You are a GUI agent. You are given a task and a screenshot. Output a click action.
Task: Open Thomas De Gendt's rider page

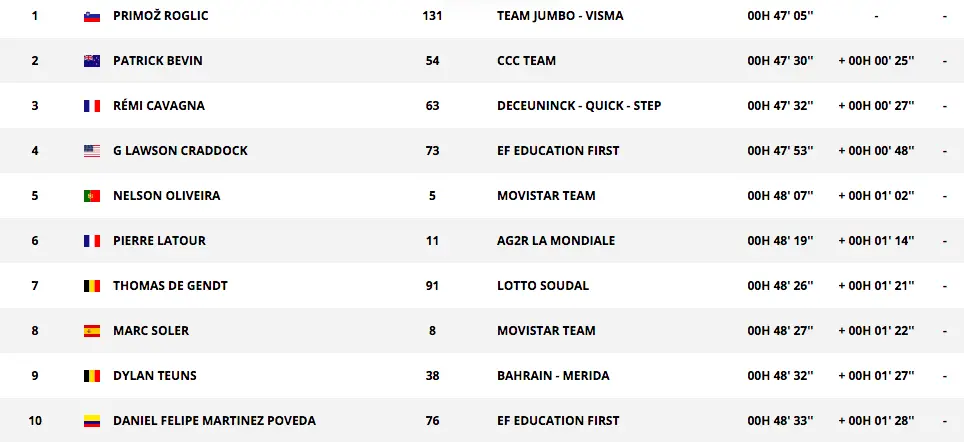point(170,286)
